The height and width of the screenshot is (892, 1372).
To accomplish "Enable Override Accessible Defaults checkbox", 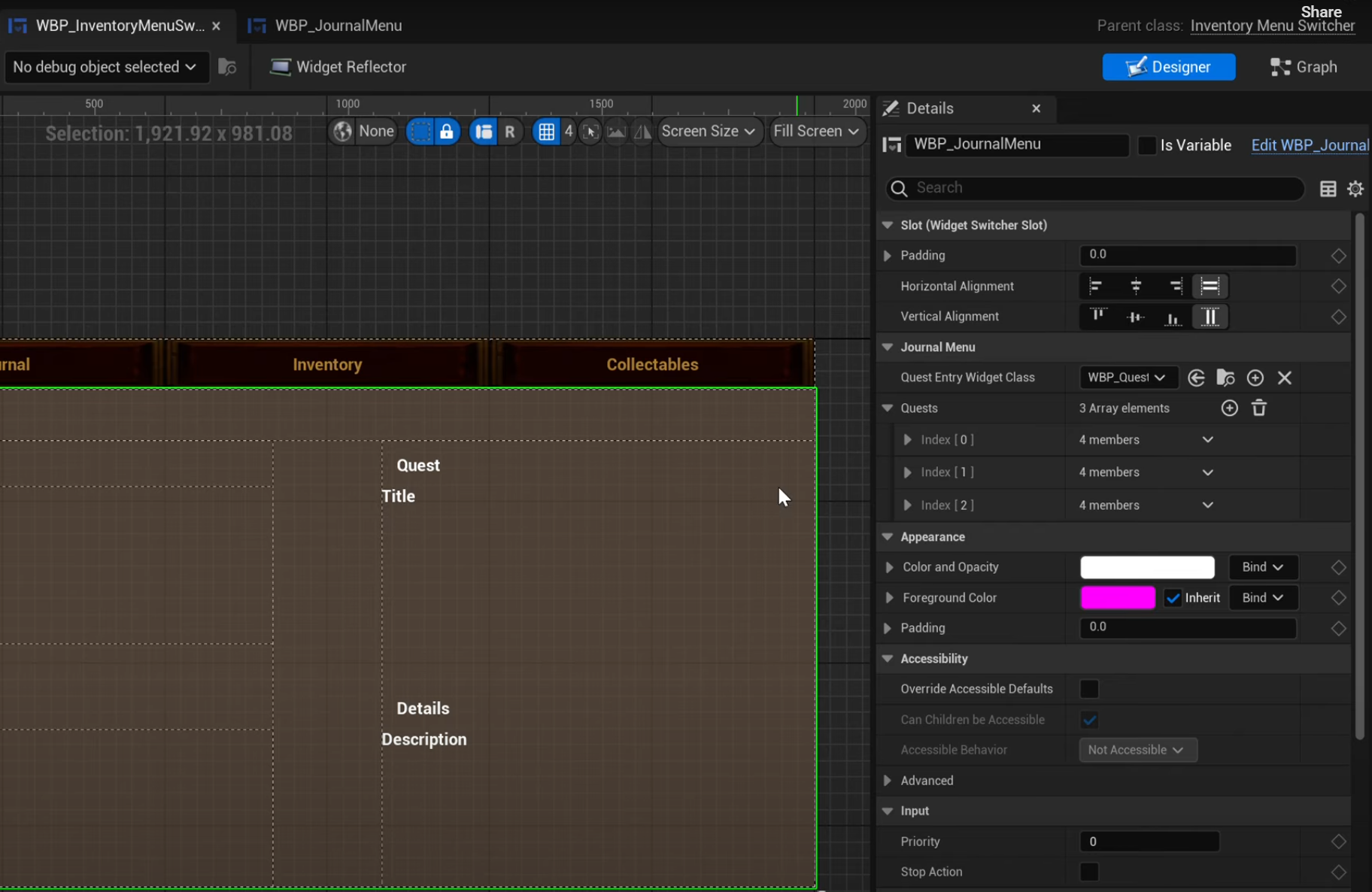I will pos(1088,689).
